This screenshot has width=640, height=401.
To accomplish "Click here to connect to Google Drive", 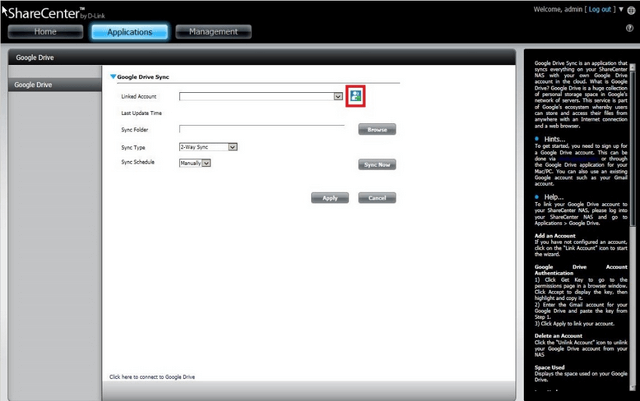I will pos(152,377).
